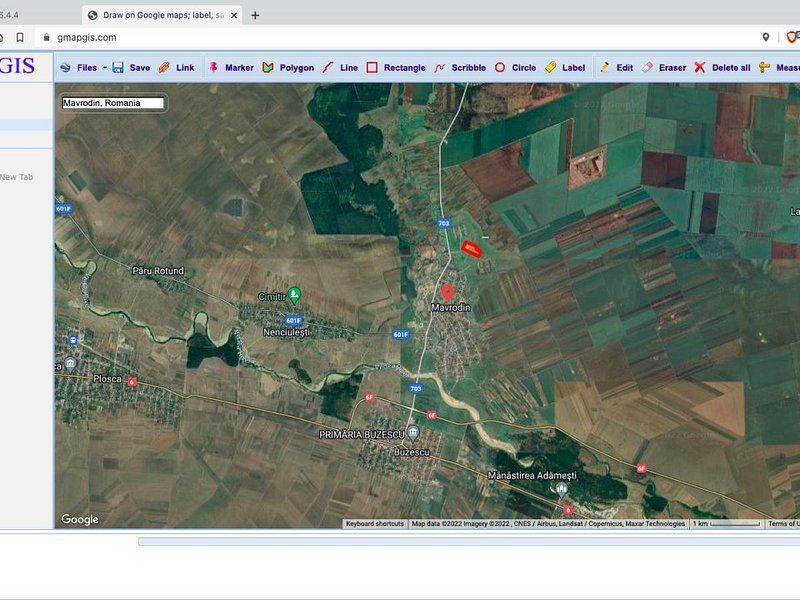The height and width of the screenshot is (600, 800).
Task: Activate the Line drawing tool
Action: coord(340,68)
